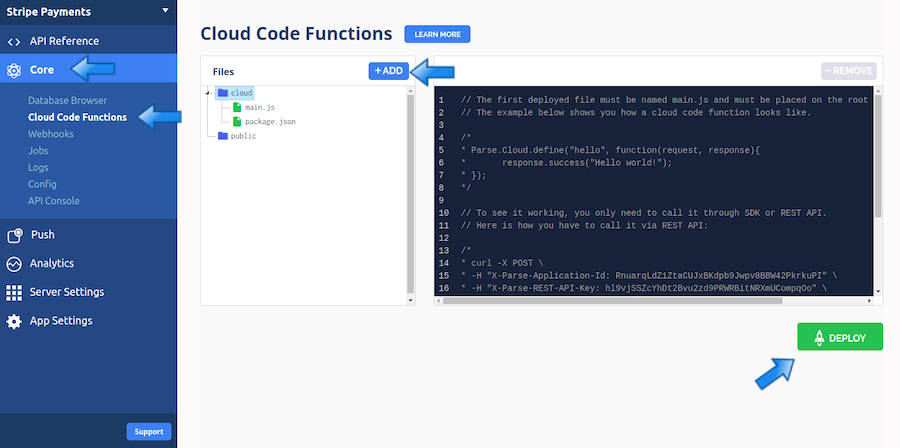Viewport: 900px width, 448px height.
Task: Click the Analytics chart icon
Action: (14, 264)
